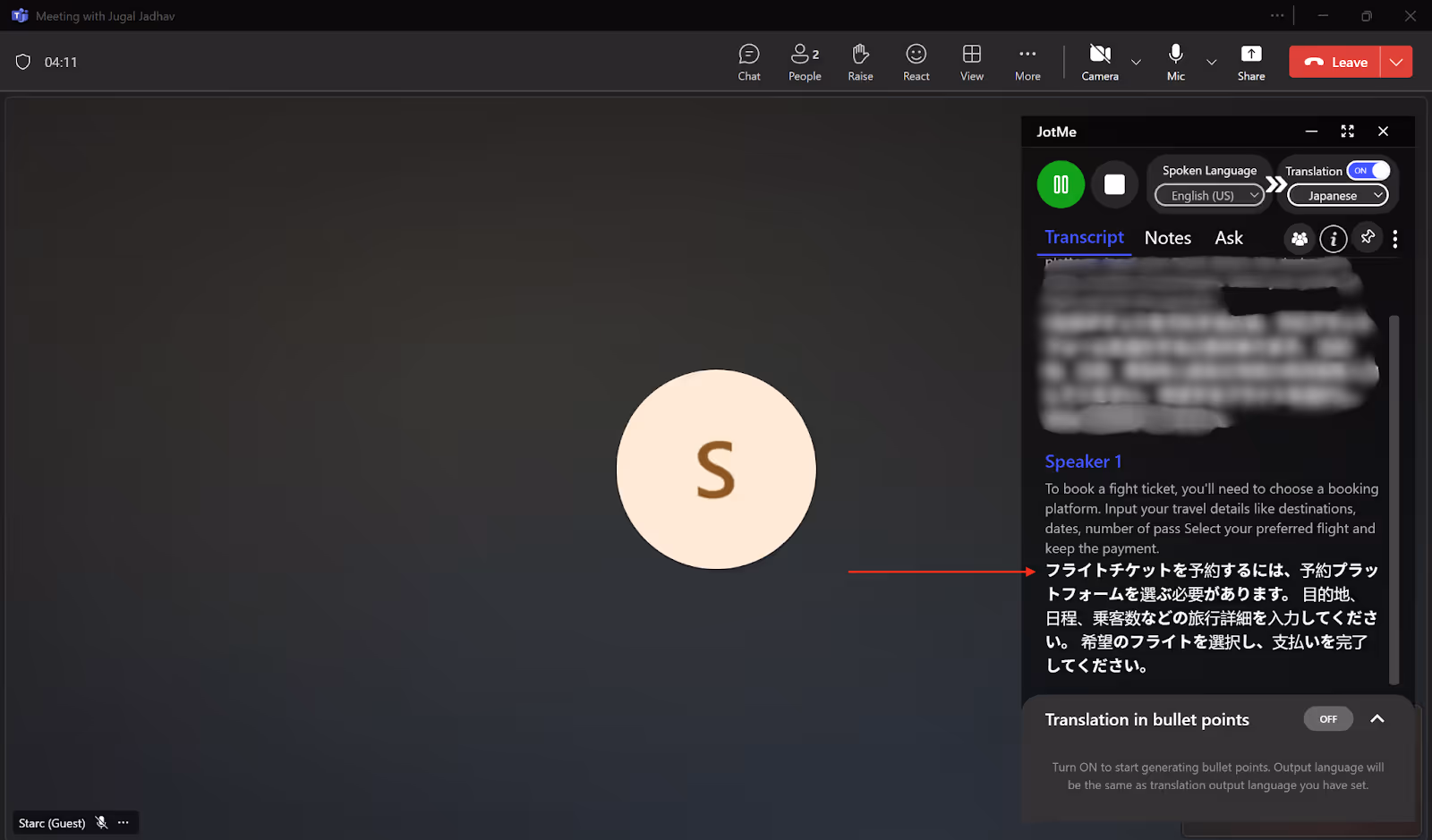This screenshot has width=1432, height=840.
Task: Click the transcript panel scrollbar
Action: click(1394, 499)
